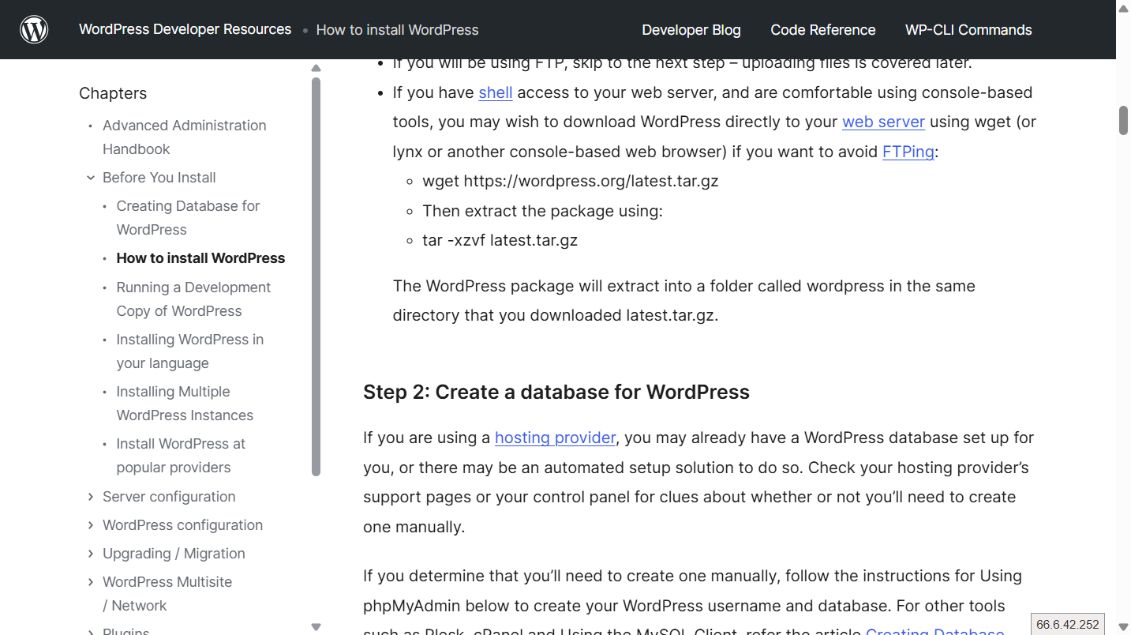Image resolution: width=1131 pixels, height=635 pixels.
Task: Select How to install WordPress in sidebar
Action: 201,258
